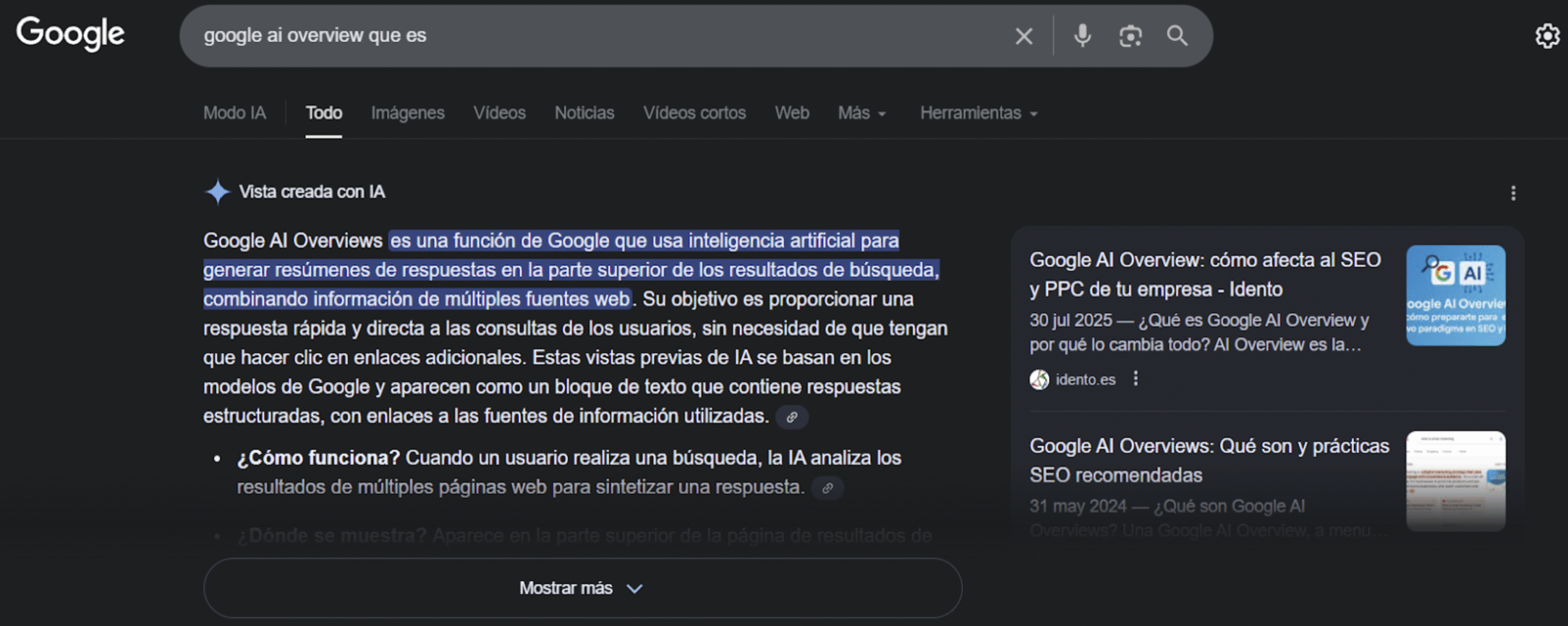The image size is (1568, 626).
Task: Open Google Lens image search
Action: (1129, 36)
